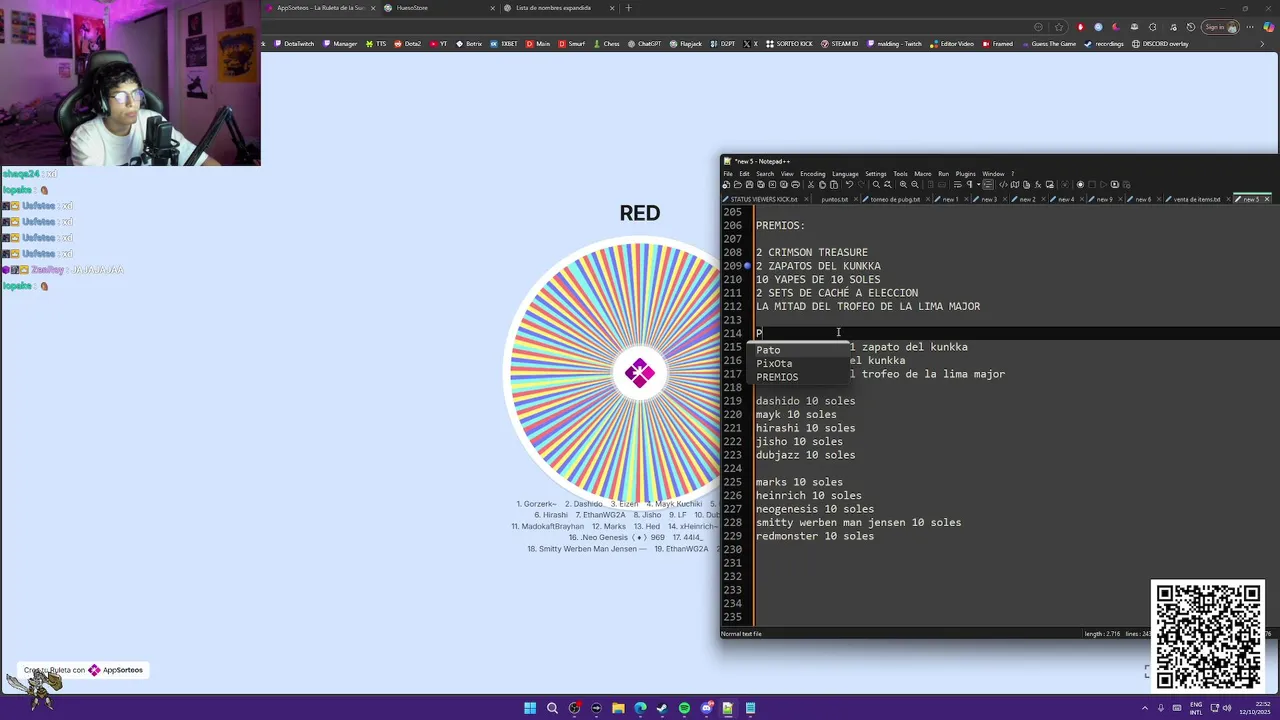
Task: Click the taskbar clock showing 22:52
Action: [x=1254, y=708]
